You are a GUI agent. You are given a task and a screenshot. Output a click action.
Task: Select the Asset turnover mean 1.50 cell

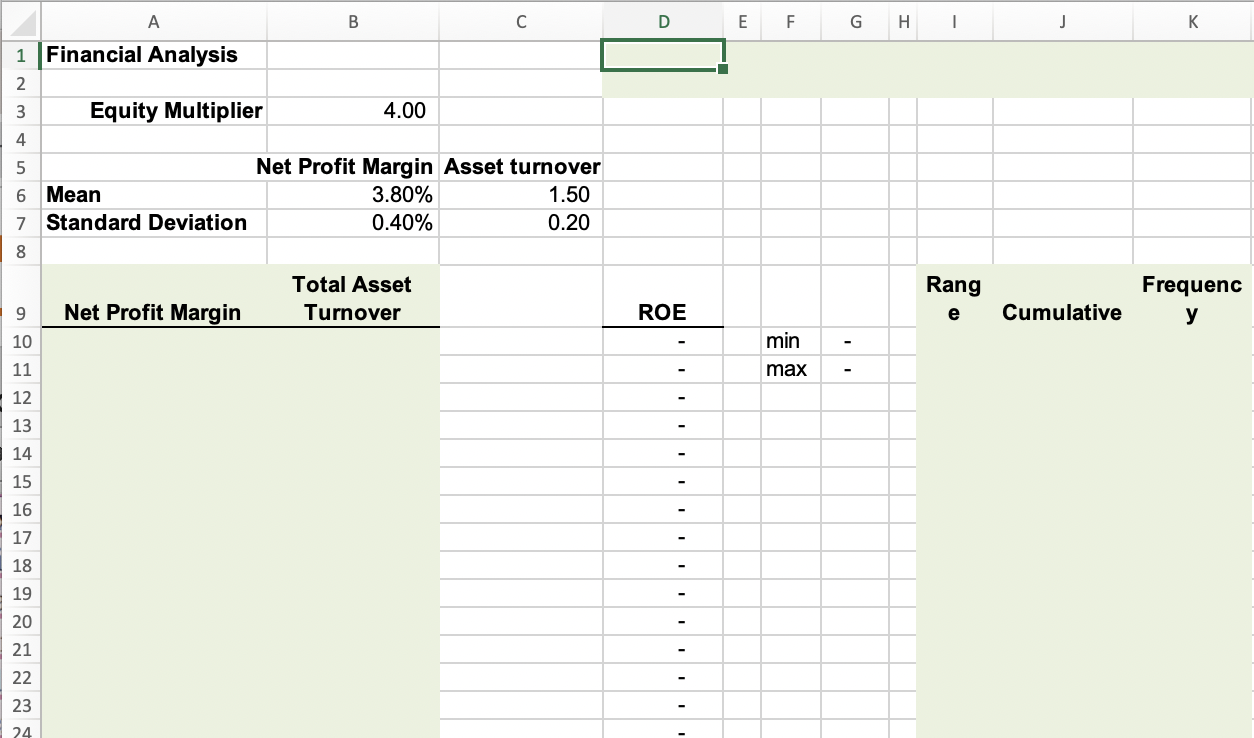tap(520, 195)
